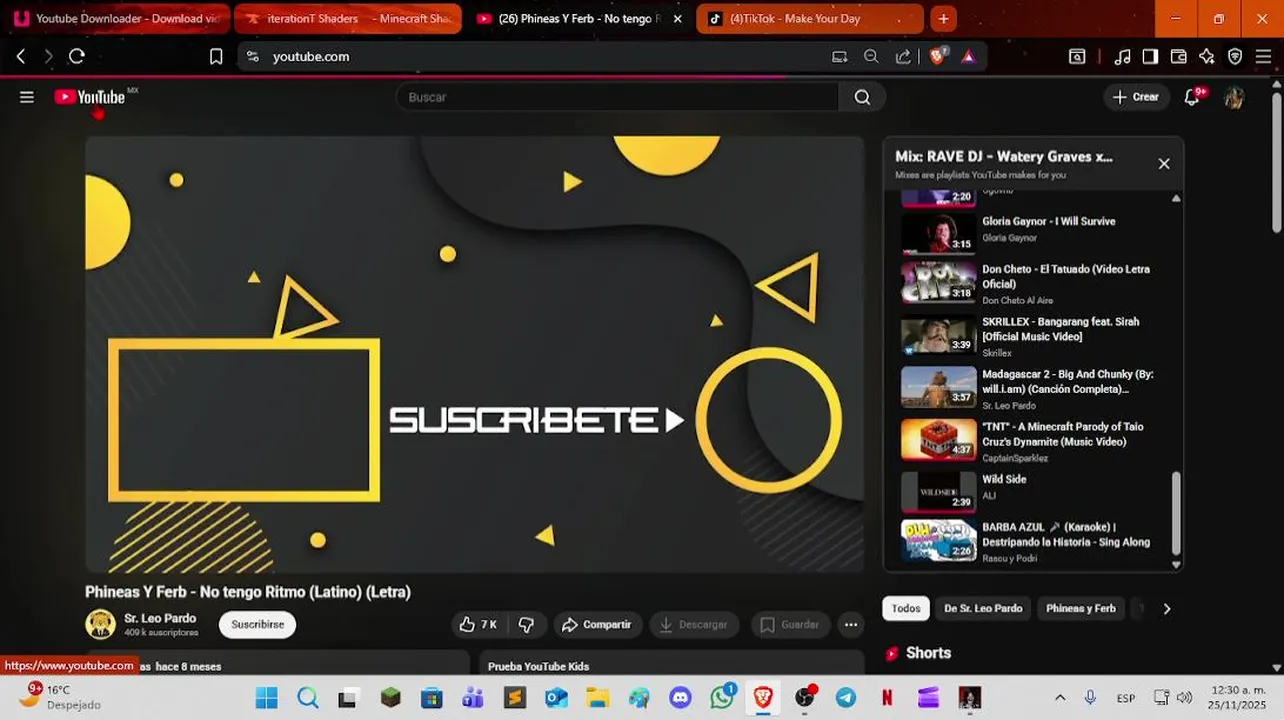
Task: Switch to Youtube Downloader tab
Action: 116,19
